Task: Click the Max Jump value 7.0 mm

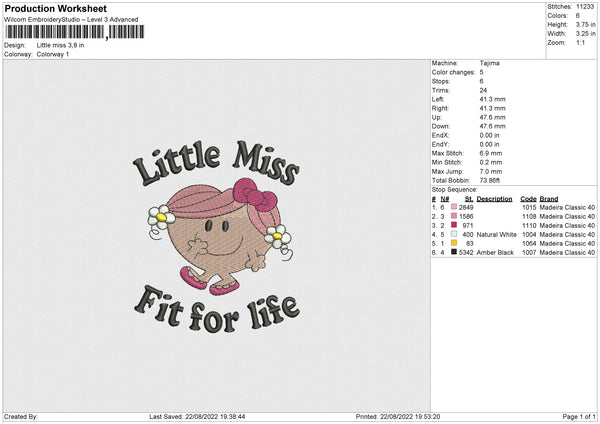Action: (491, 171)
